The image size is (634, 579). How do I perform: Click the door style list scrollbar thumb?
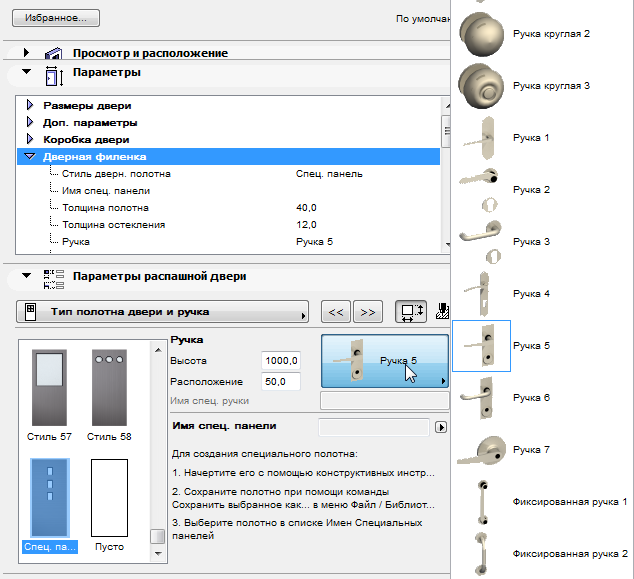158,537
